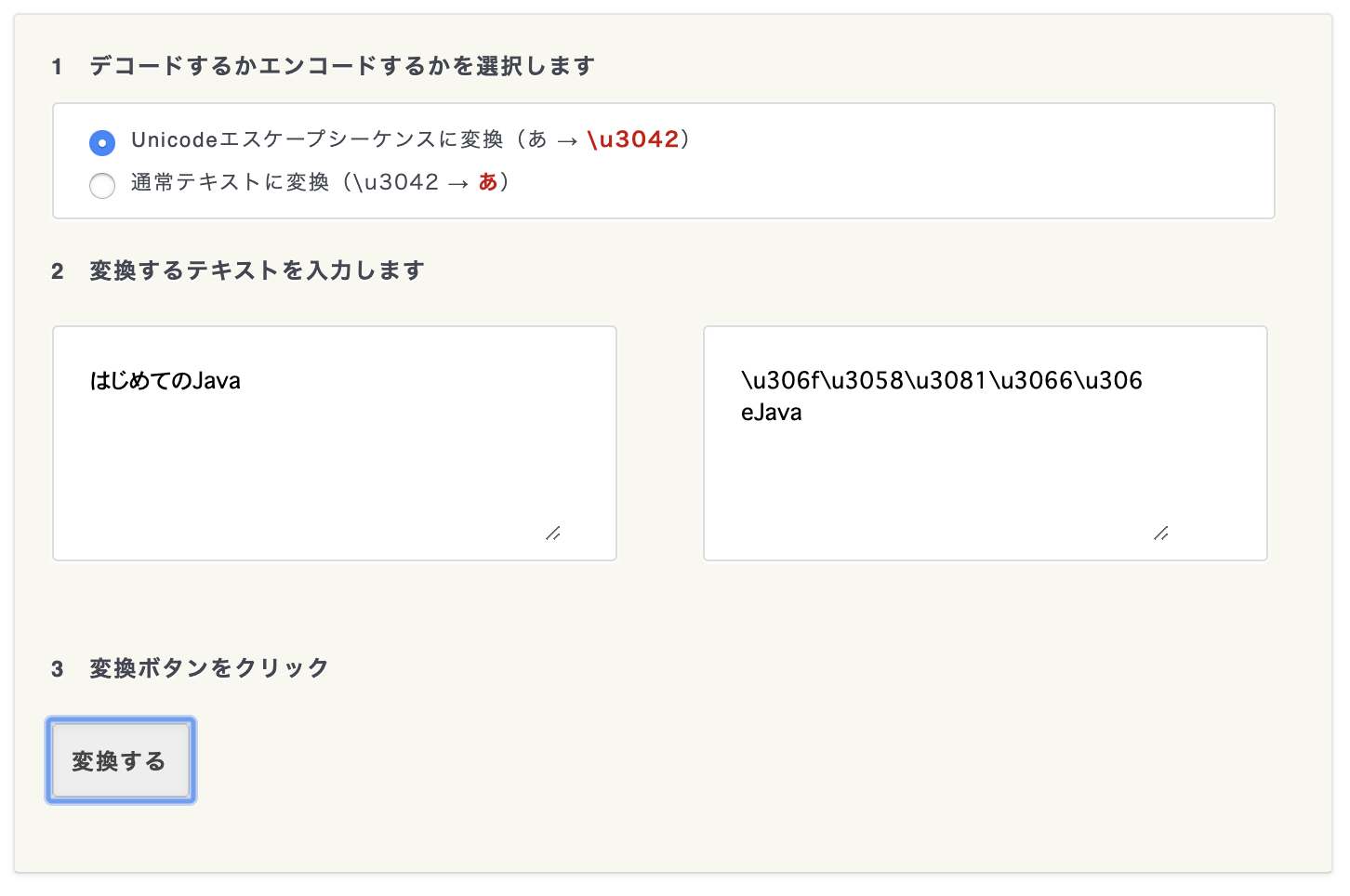Click the label text Unicodeエスケープシーケンスに変換
Screen dimensions: 1350x896
(x=317, y=139)
